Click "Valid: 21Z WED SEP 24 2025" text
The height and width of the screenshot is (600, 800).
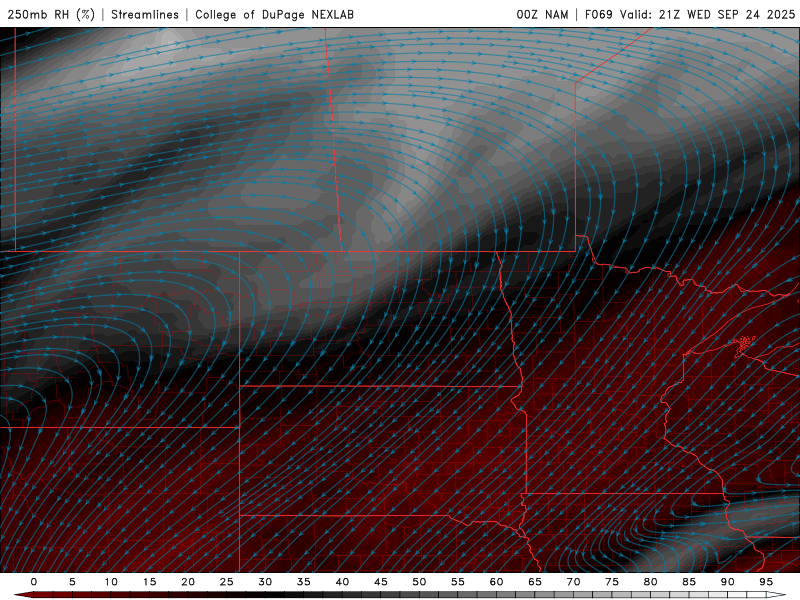708,15
